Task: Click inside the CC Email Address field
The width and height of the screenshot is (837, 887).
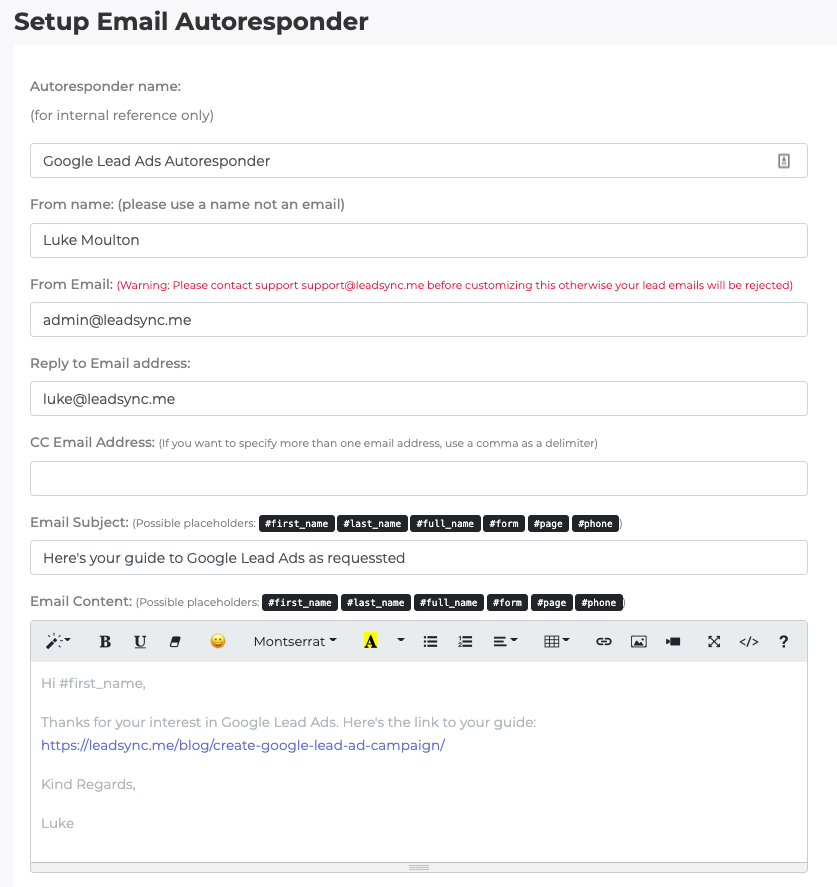Action: [x=418, y=478]
